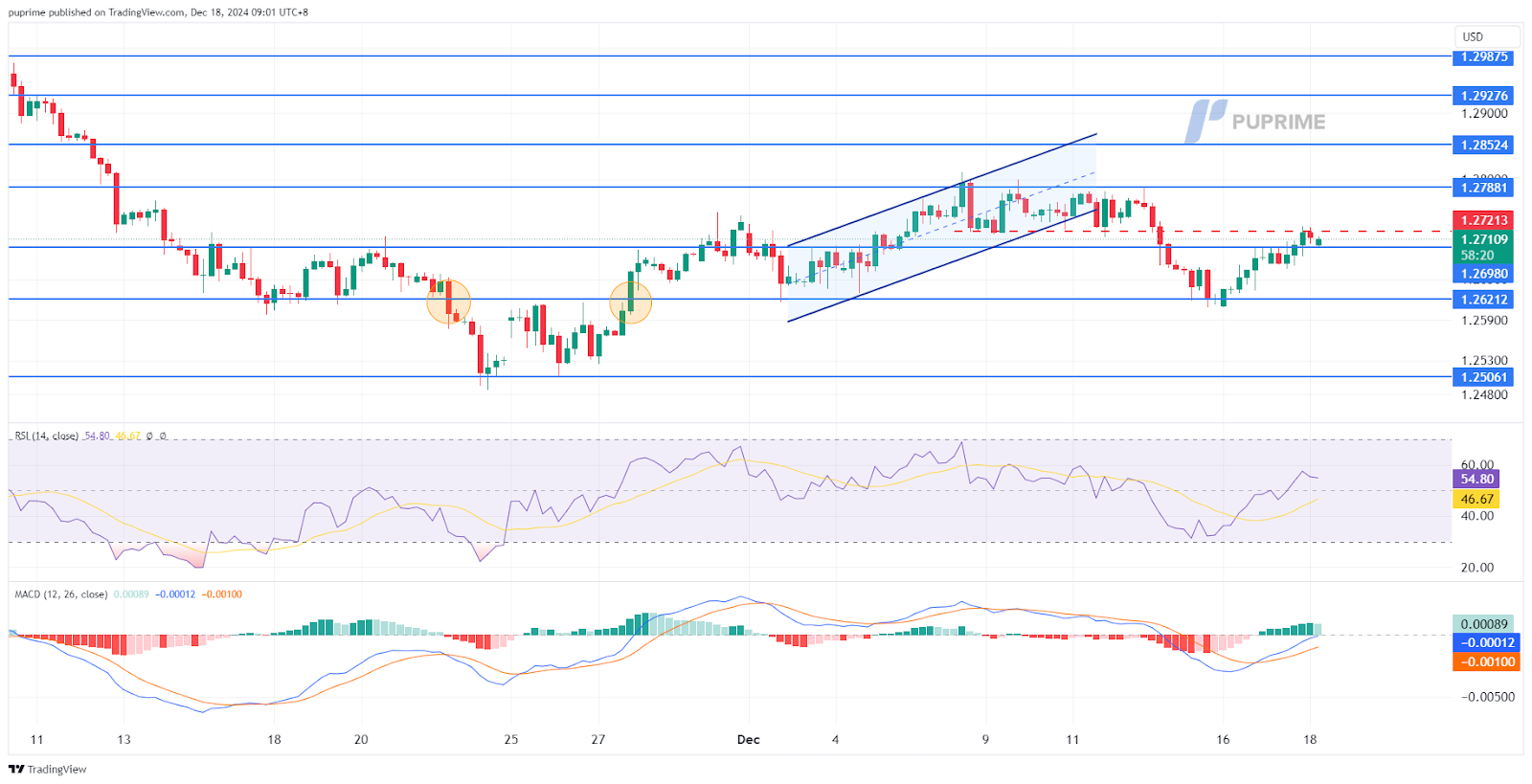Click the 4 date label on time axis
The image size is (1532, 784).
pos(835,739)
